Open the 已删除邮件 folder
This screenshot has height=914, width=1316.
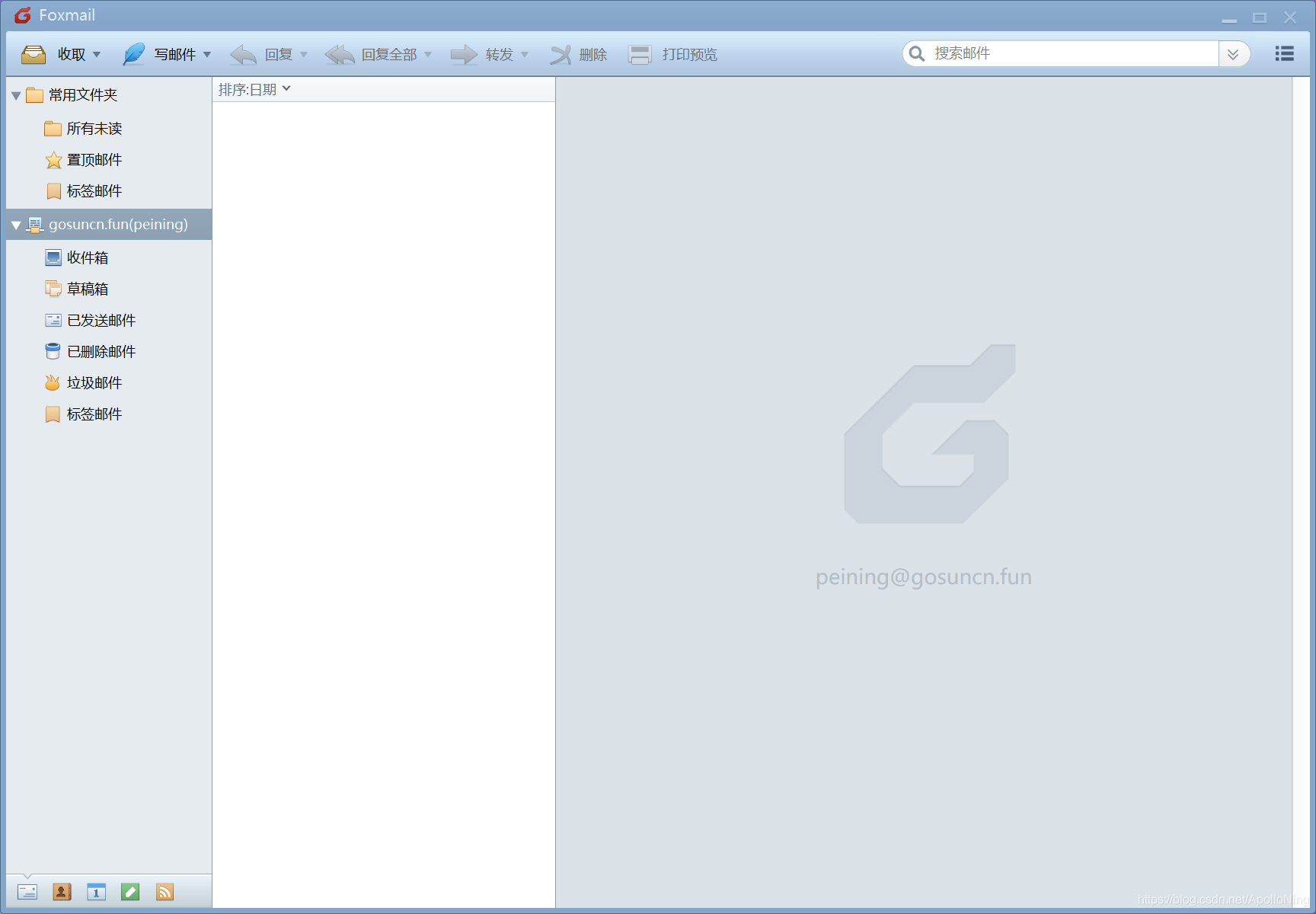coord(101,352)
